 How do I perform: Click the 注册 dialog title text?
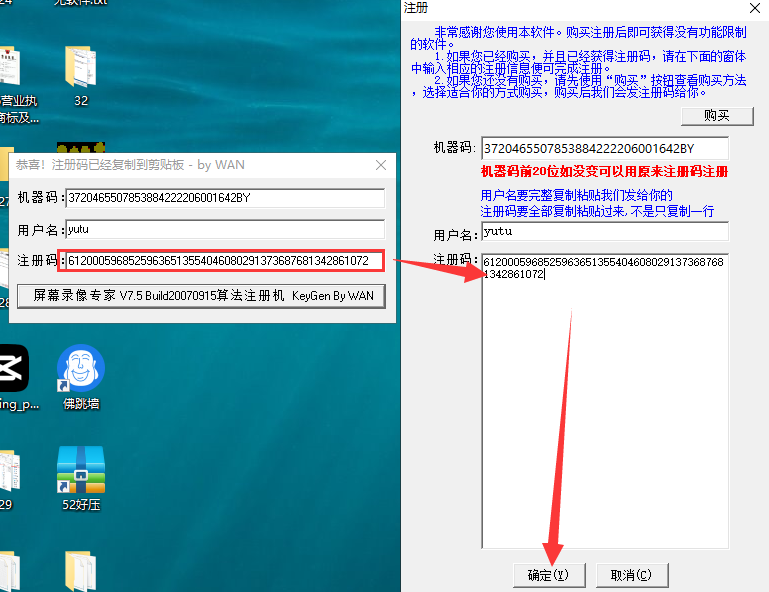(416, 7)
